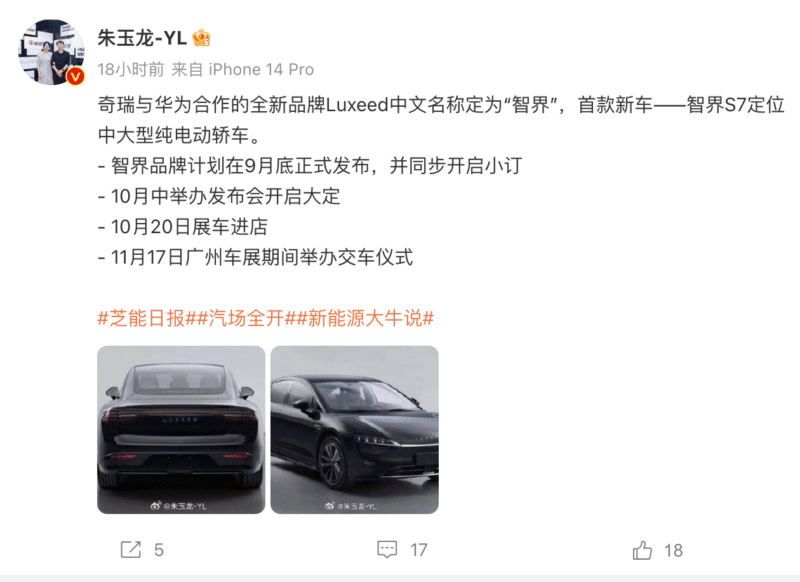Click the post text about 智界S7
Screen dimensions: 800x582
(441, 181)
